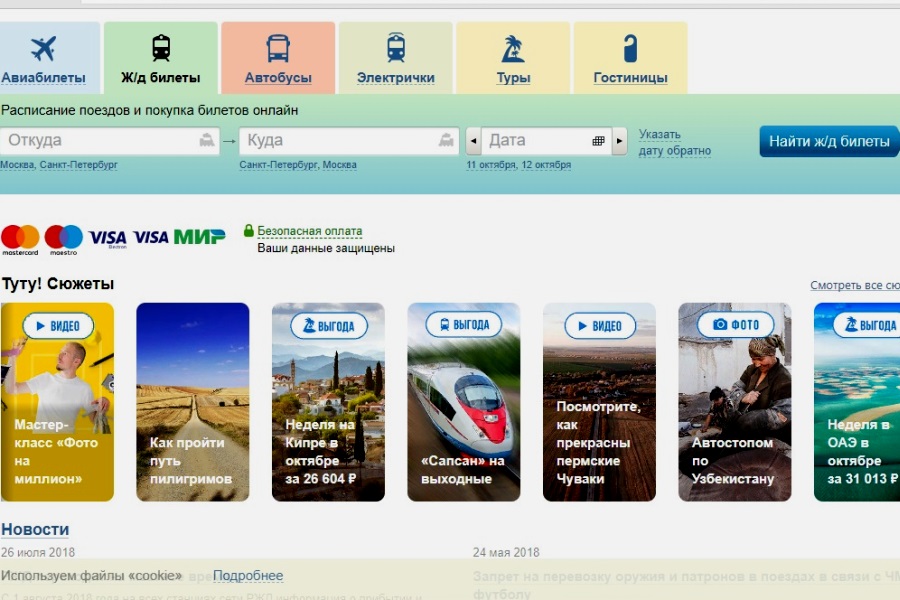Click the commuter train icon above Электрички
The image size is (900, 600).
pyautogui.click(x=396, y=48)
